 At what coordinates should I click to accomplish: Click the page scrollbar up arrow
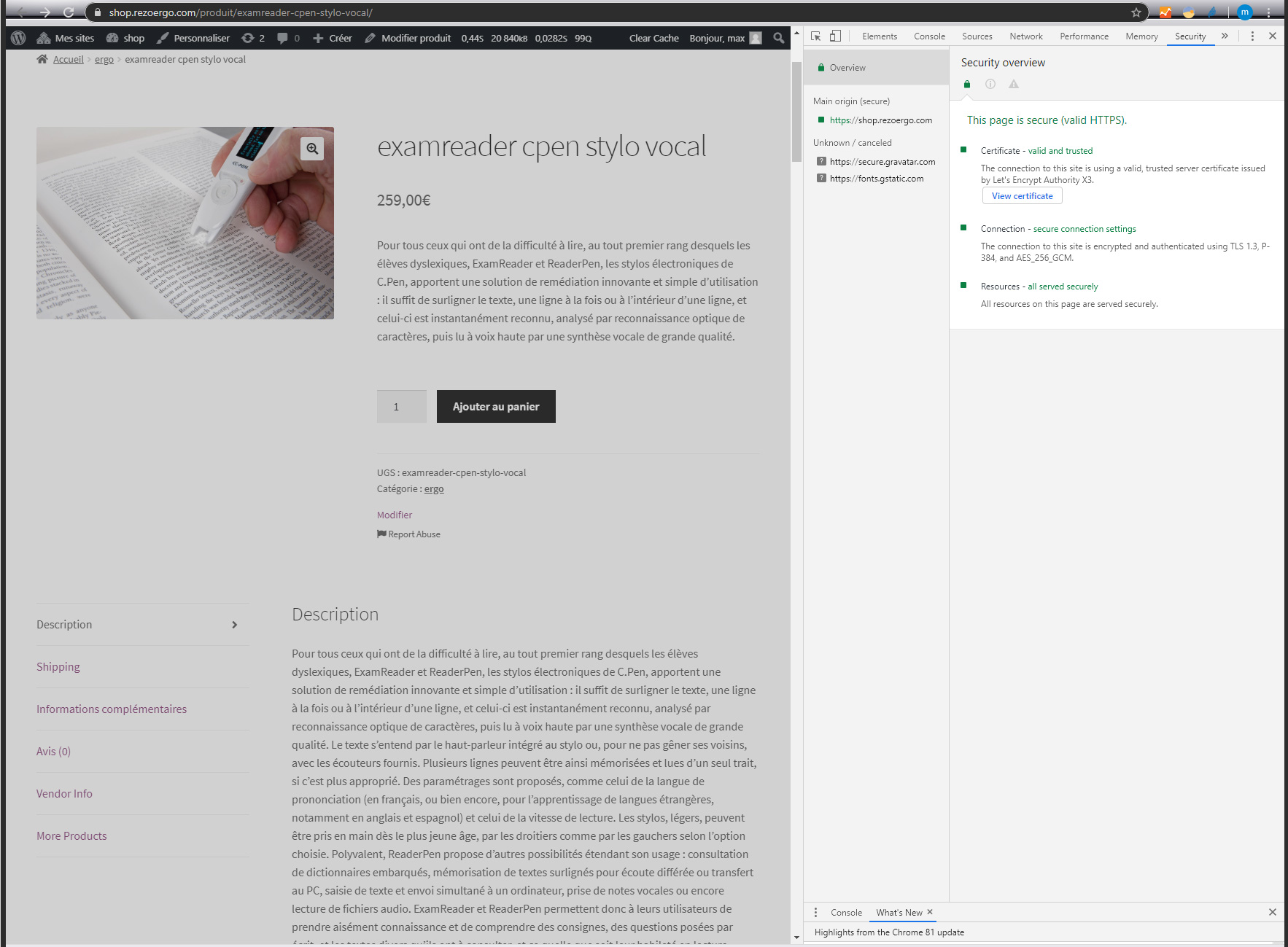pyautogui.click(x=796, y=34)
